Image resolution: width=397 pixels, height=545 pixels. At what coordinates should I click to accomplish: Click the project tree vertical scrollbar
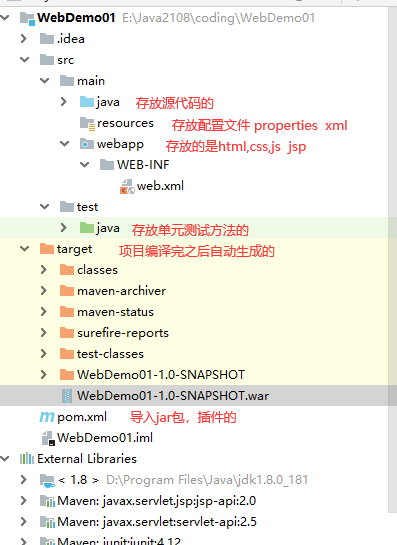392,261
